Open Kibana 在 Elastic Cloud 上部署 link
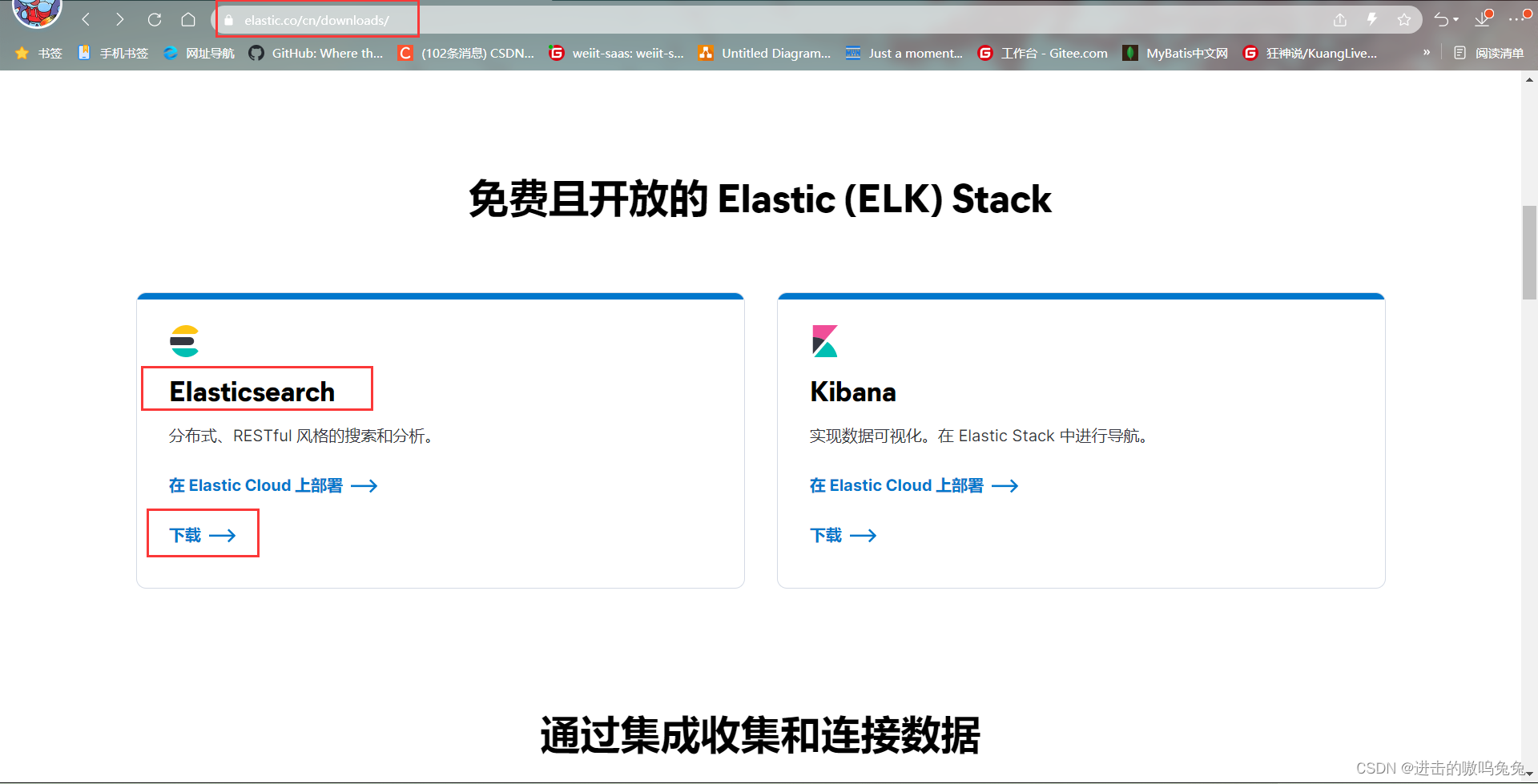The height and width of the screenshot is (784, 1538). [913, 485]
